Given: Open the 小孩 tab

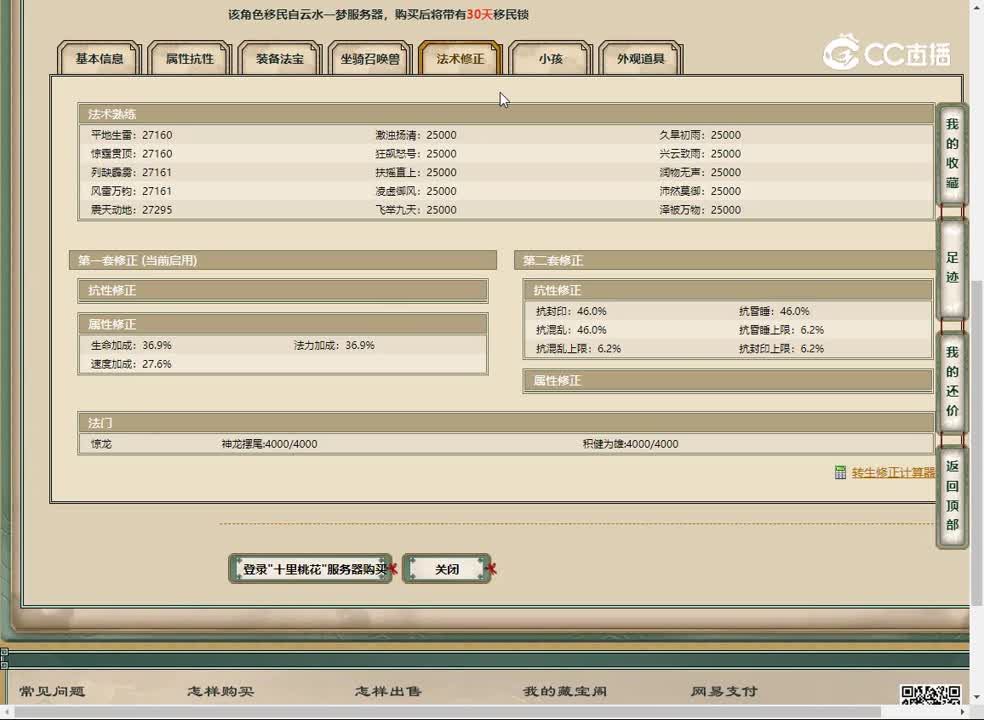Looking at the screenshot, I should (x=550, y=59).
